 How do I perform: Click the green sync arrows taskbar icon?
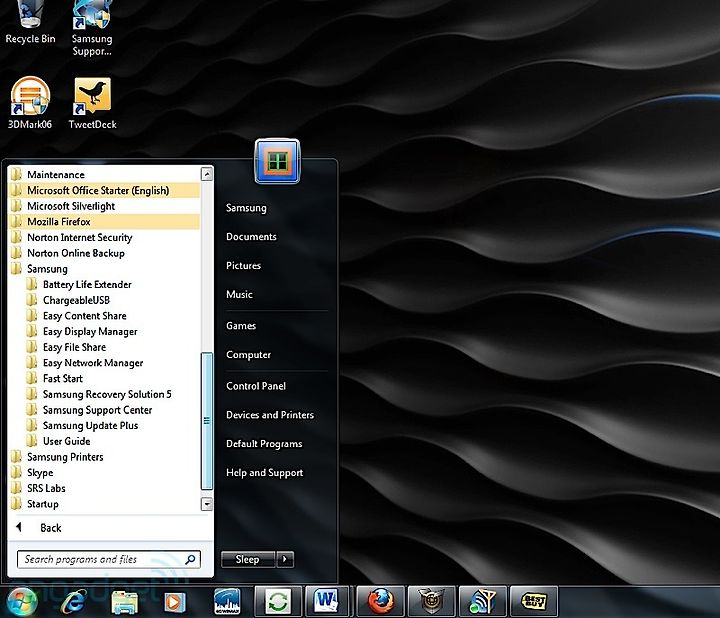pos(278,601)
